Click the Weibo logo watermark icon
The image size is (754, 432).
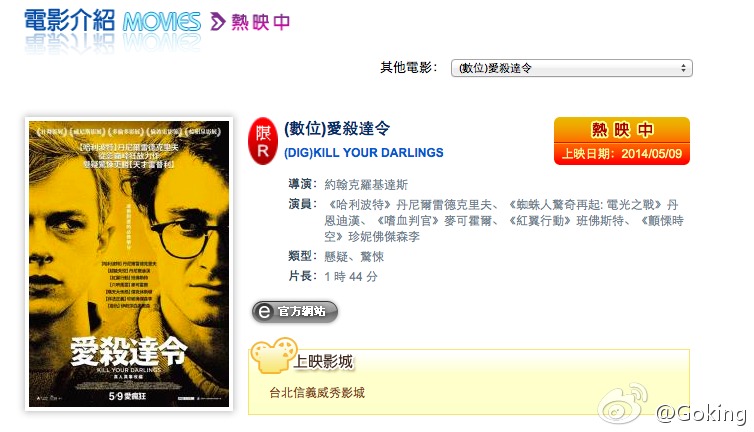(623, 404)
